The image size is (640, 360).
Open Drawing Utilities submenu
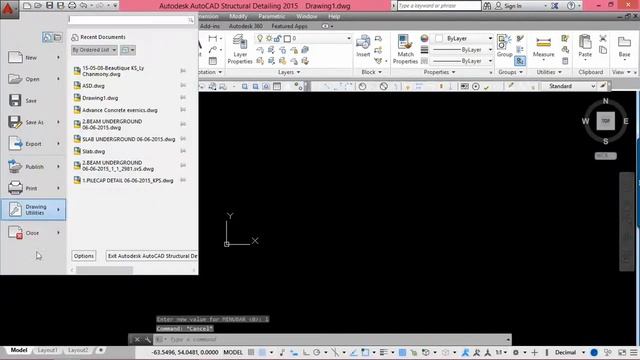[x=33, y=209]
